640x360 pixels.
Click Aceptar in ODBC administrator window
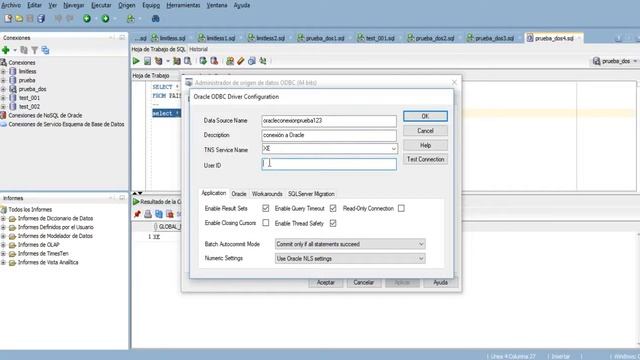(x=325, y=282)
